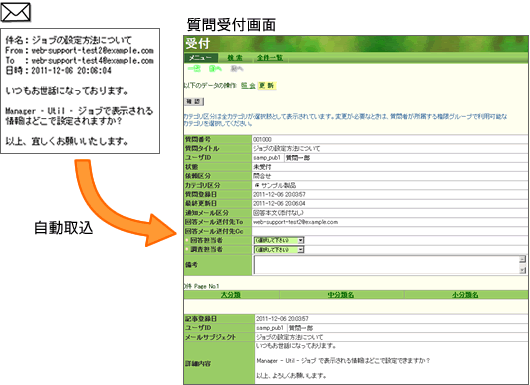Click the To address in the email box
This screenshot has width=530, height=385.
pos(93,61)
